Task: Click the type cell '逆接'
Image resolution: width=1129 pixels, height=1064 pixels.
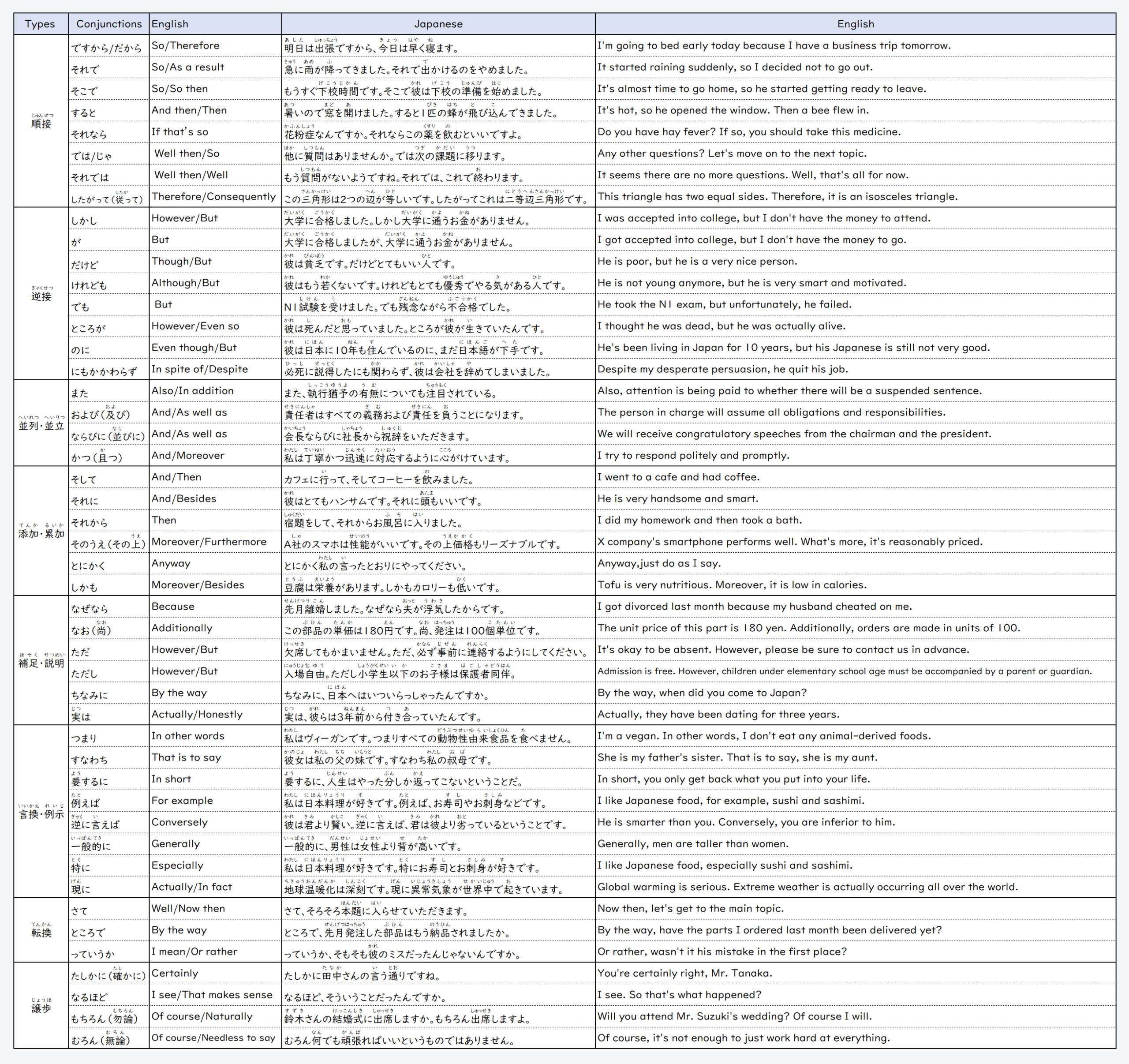Action: [41, 294]
